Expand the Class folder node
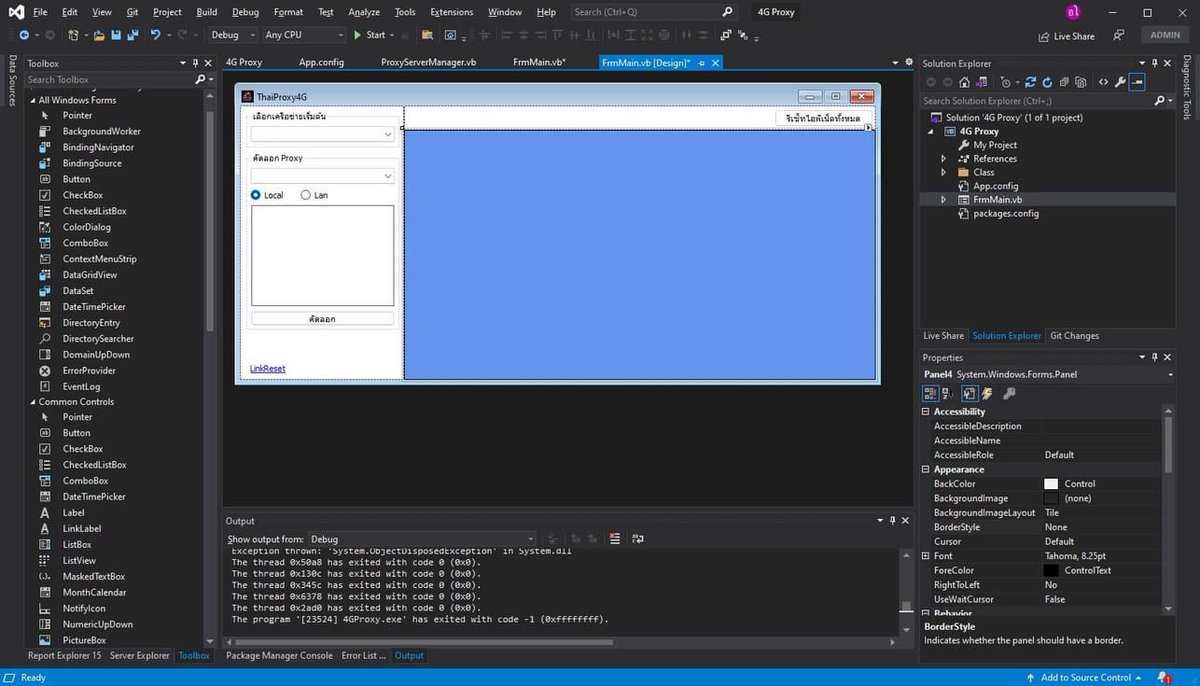Image resolution: width=1200 pixels, height=686 pixels. [x=943, y=172]
